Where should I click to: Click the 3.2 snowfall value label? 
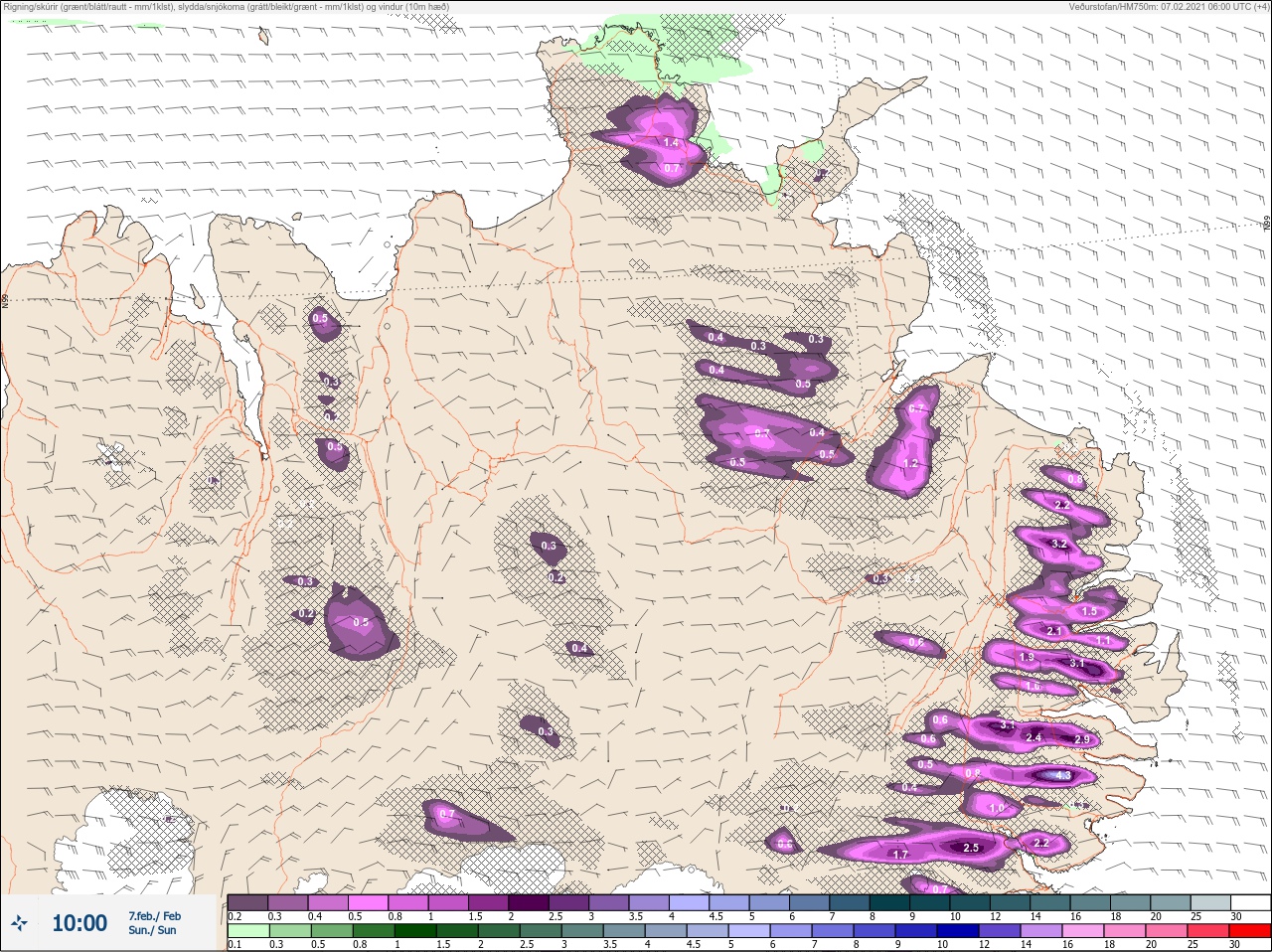1059,544
